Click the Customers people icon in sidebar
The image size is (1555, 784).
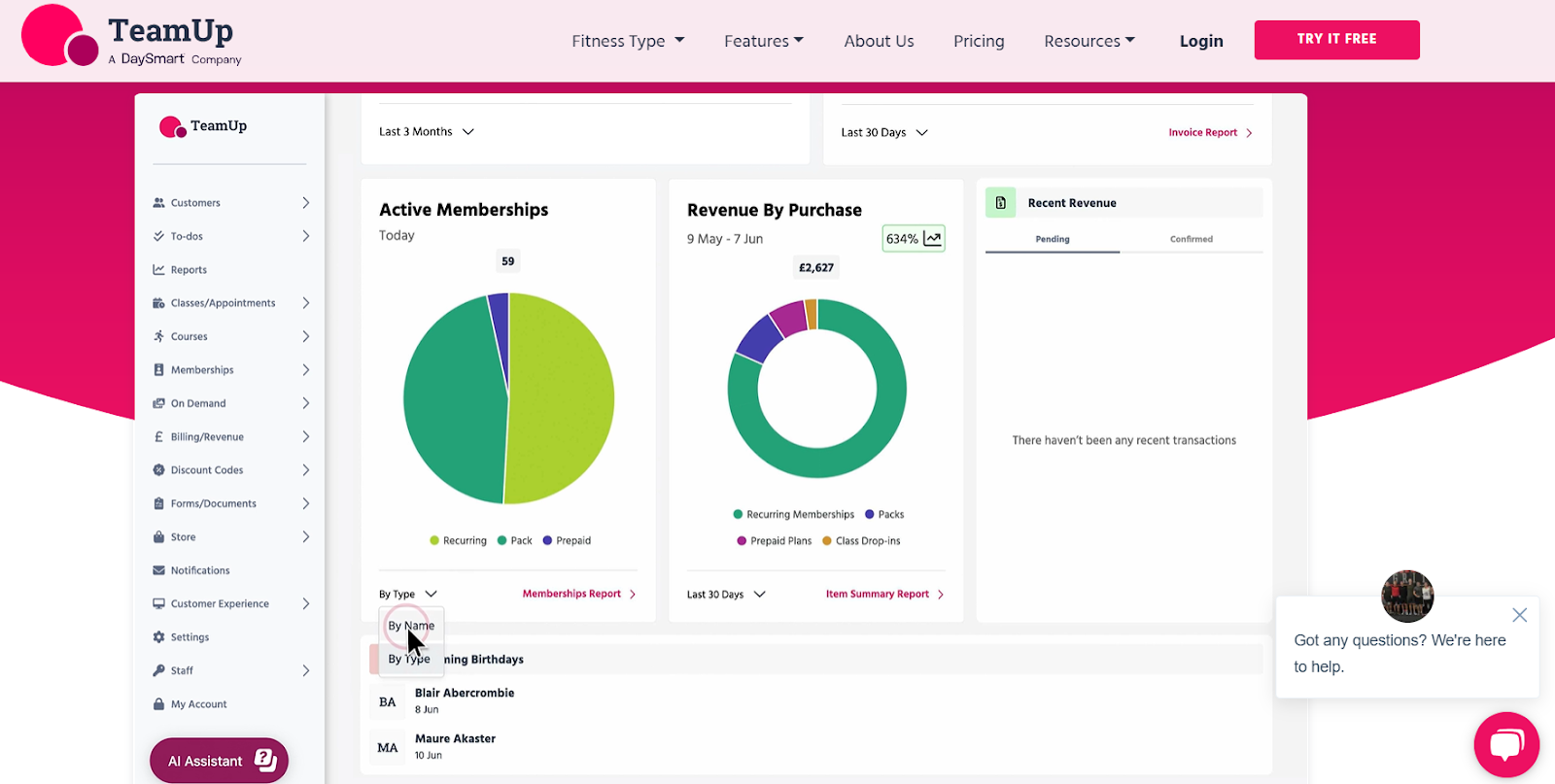tap(158, 203)
